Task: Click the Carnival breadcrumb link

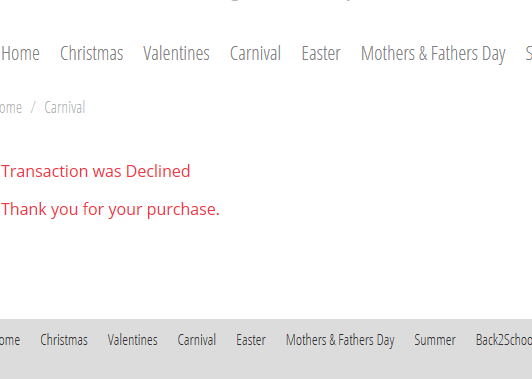Action: tap(65, 108)
